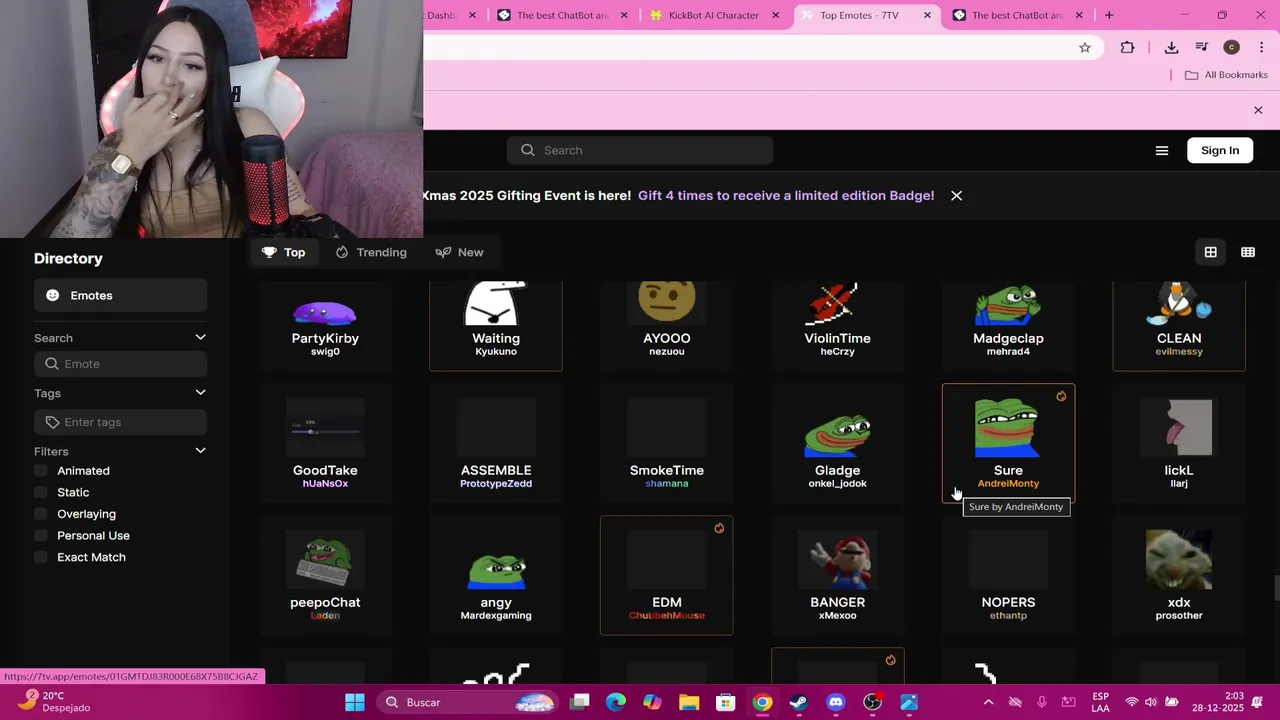Image resolution: width=1280 pixels, height=720 pixels.
Task: Open the PartyKirby emote
Action: point(325,325)
